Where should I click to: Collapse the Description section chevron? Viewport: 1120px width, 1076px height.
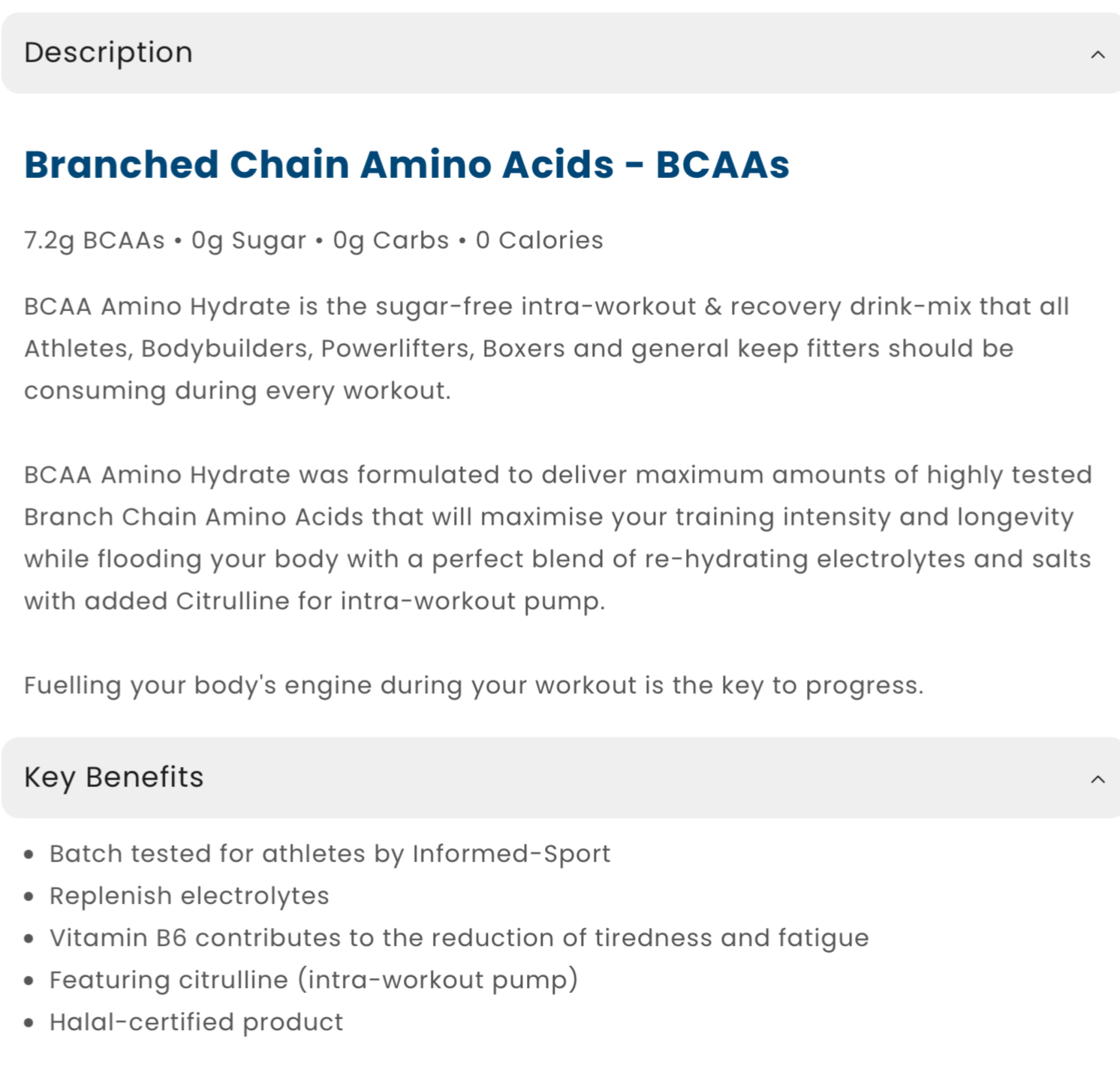1097,54
